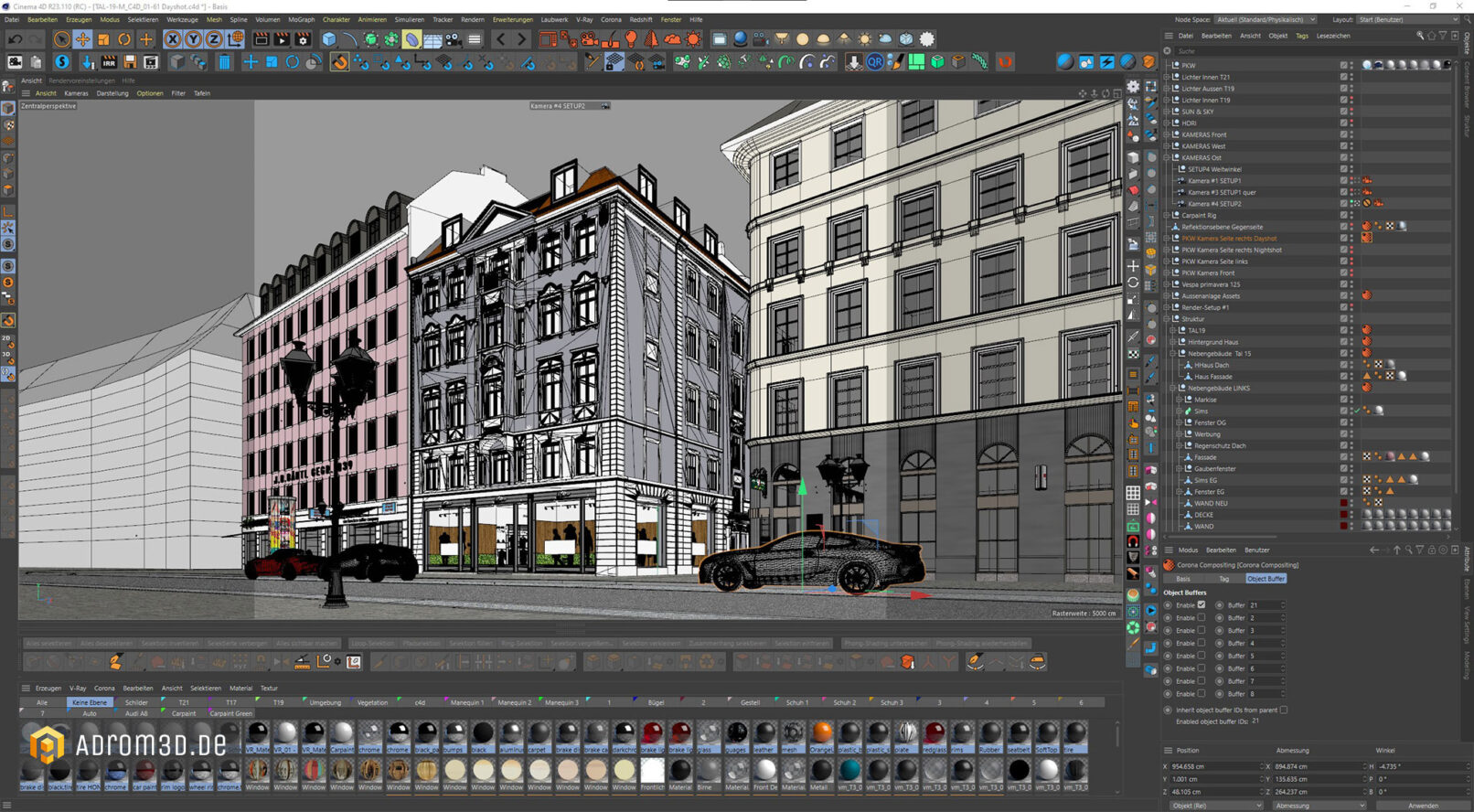Click the lightbulb light object icon
1474x812 pixels.
[631, 39]
